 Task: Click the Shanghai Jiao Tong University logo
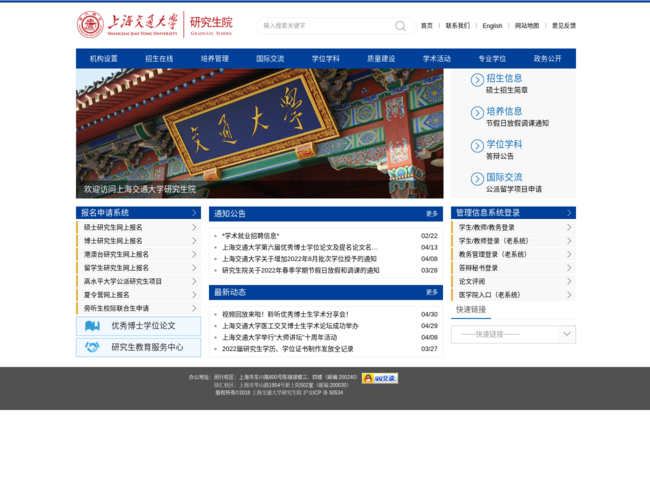(155, 24)
